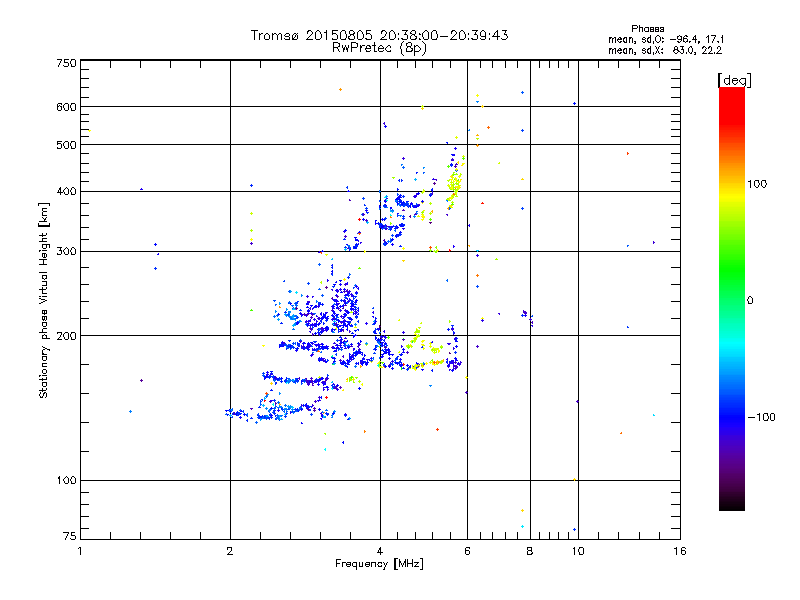Click the colorbar tick label "0"
Screen dimensions: 800x600
750,300
